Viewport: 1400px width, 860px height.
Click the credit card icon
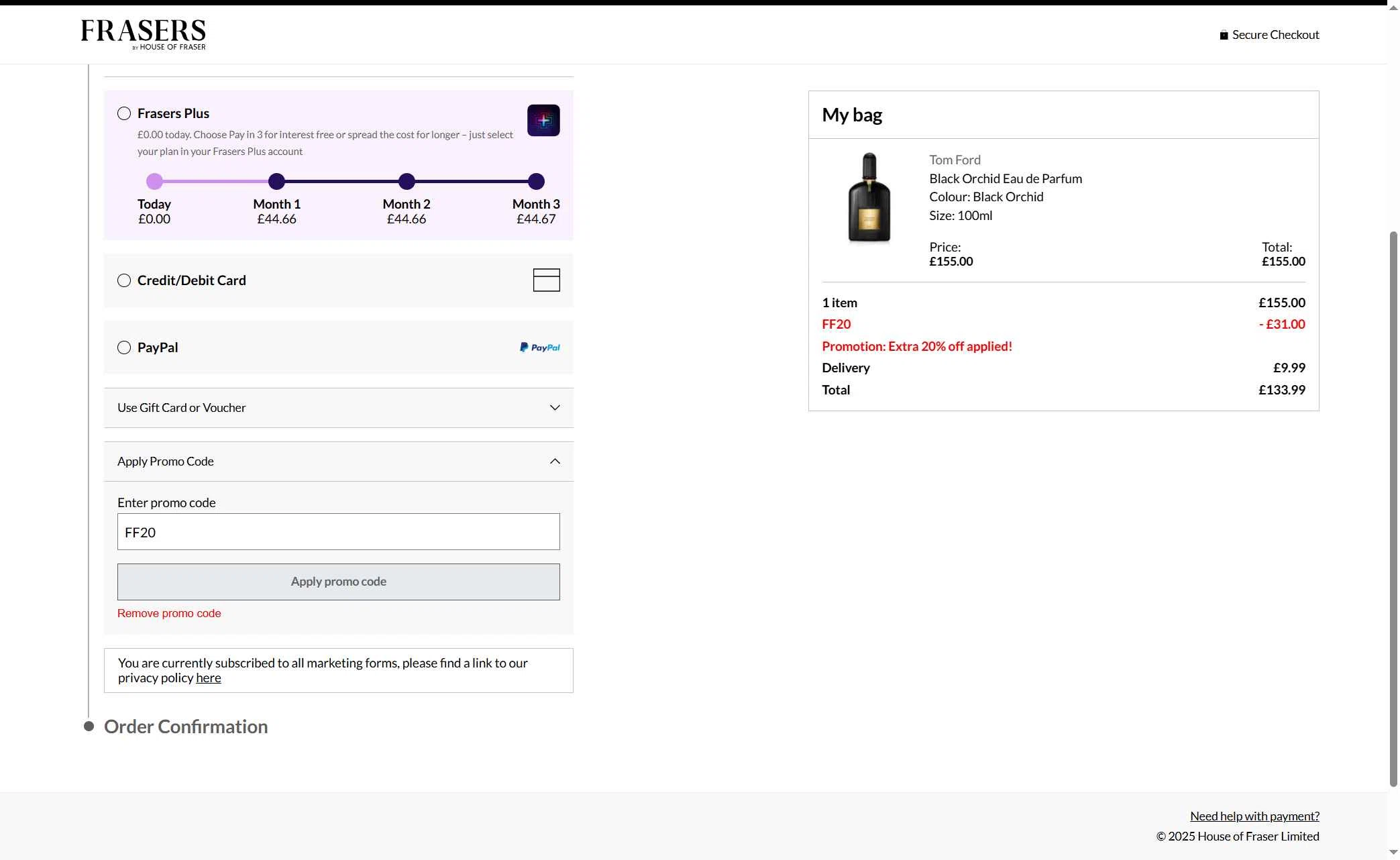point(546,280)
